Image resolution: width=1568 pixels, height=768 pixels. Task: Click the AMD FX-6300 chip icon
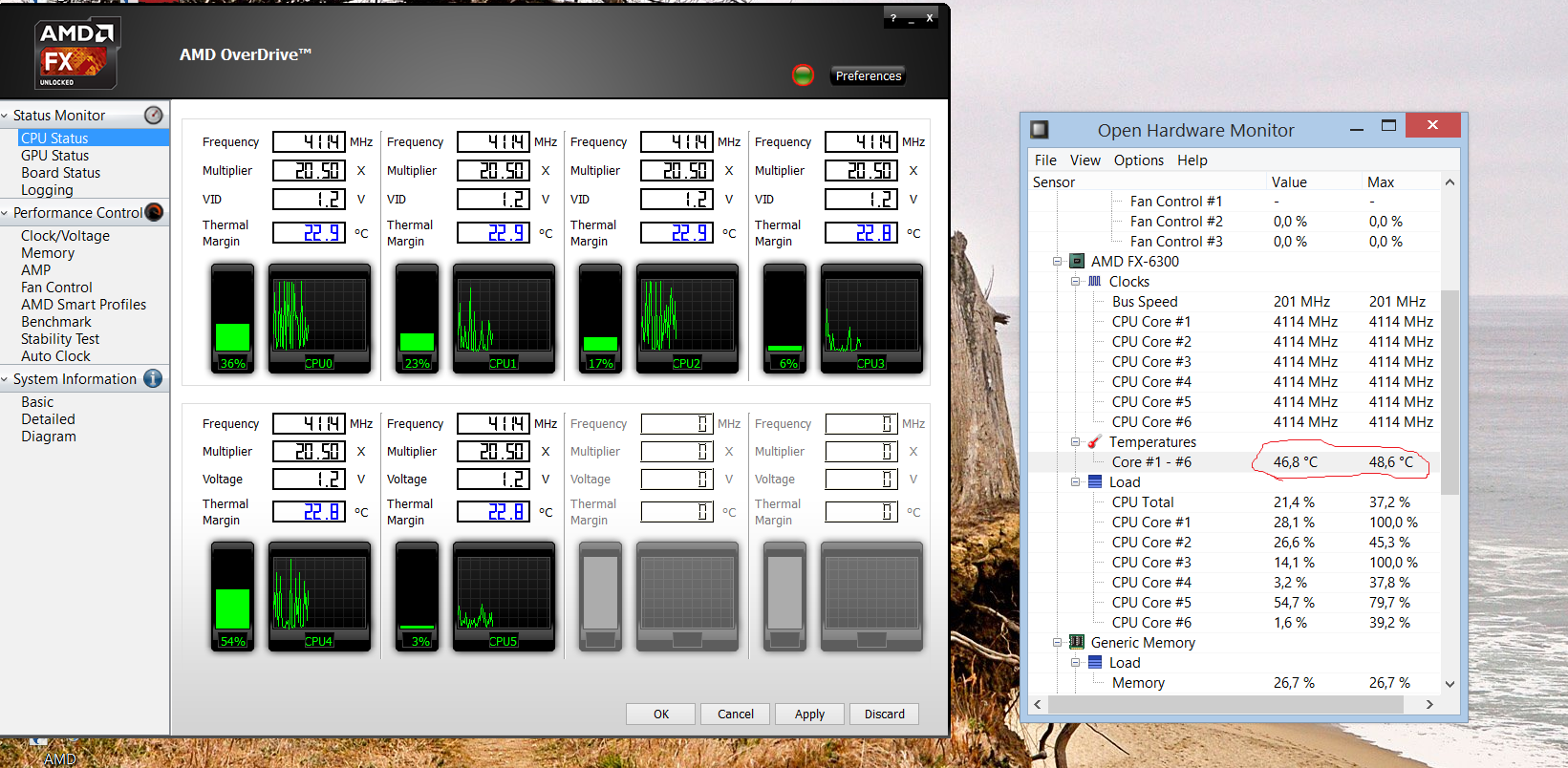pos(1077,262)
